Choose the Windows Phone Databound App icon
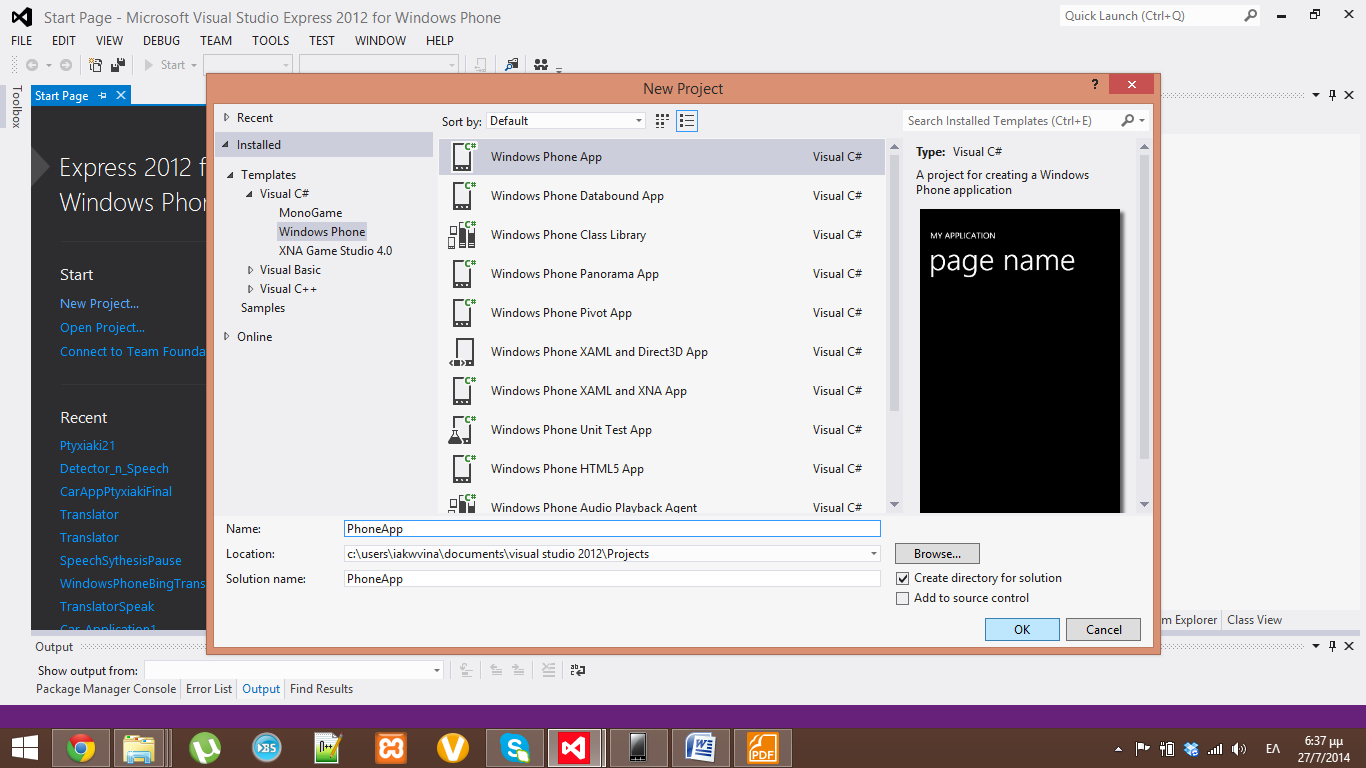 click(x=463, y=196)
